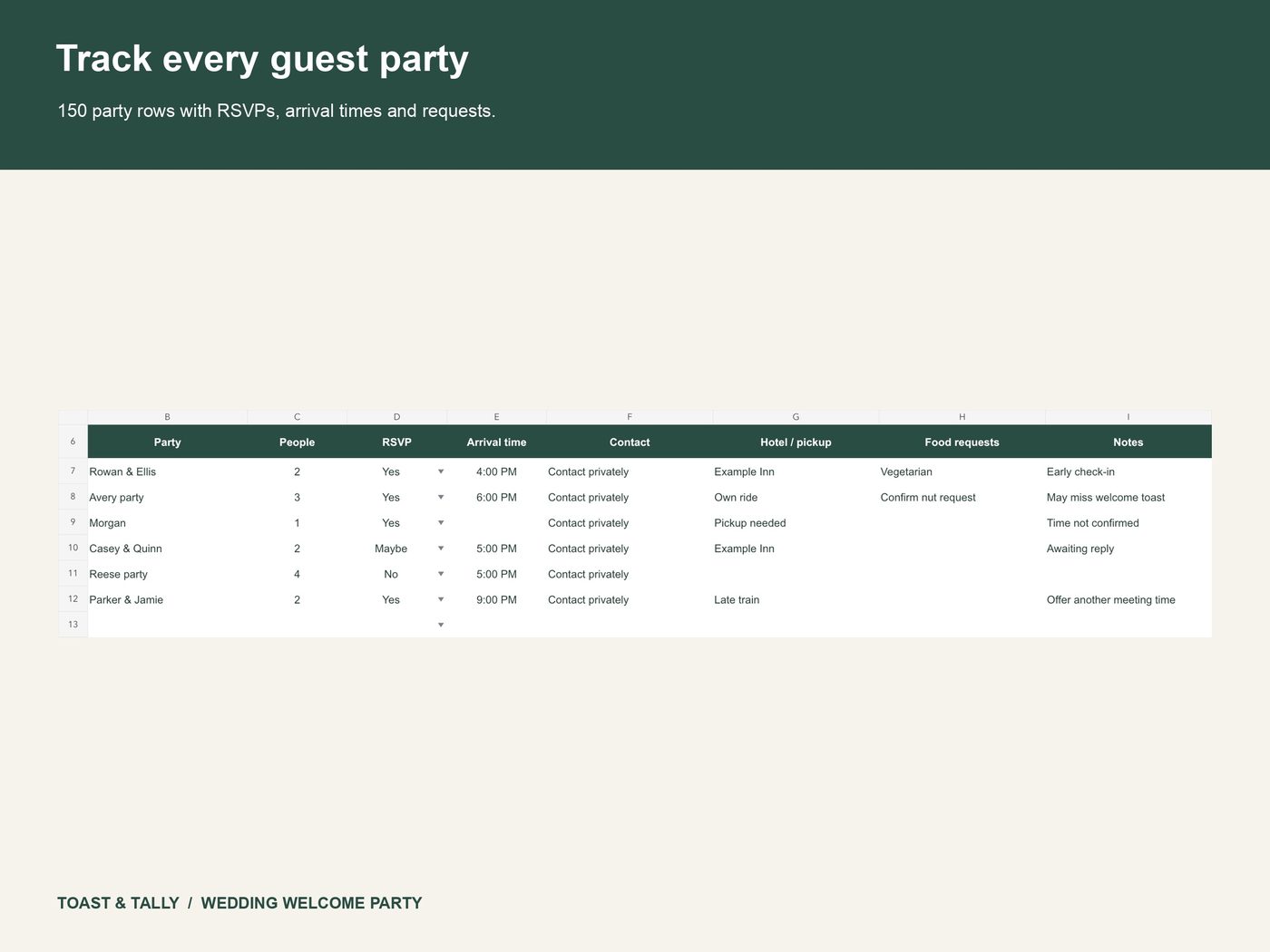Select the Parker & Jamie cell
Screen dimensions: 1270x952
[x=167, y=599]
